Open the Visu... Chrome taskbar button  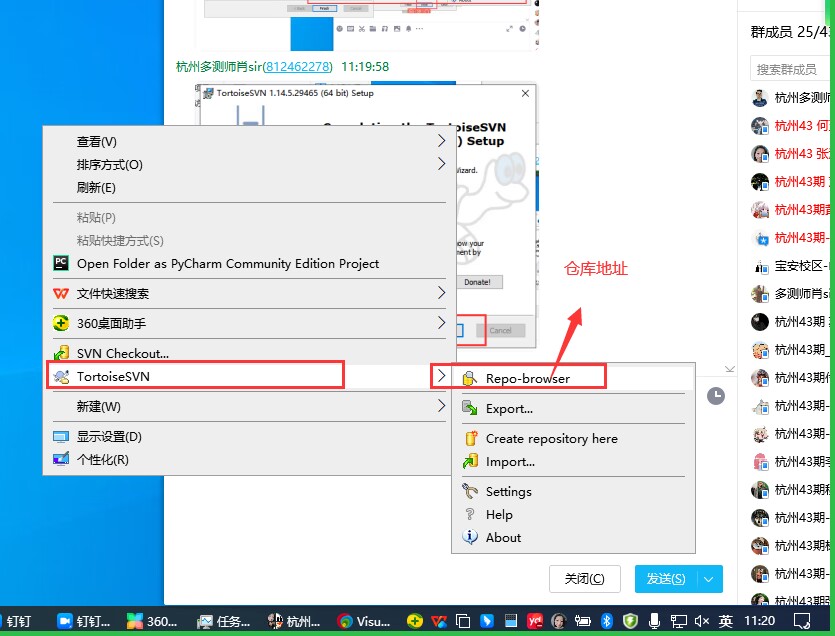click(364, 621)
